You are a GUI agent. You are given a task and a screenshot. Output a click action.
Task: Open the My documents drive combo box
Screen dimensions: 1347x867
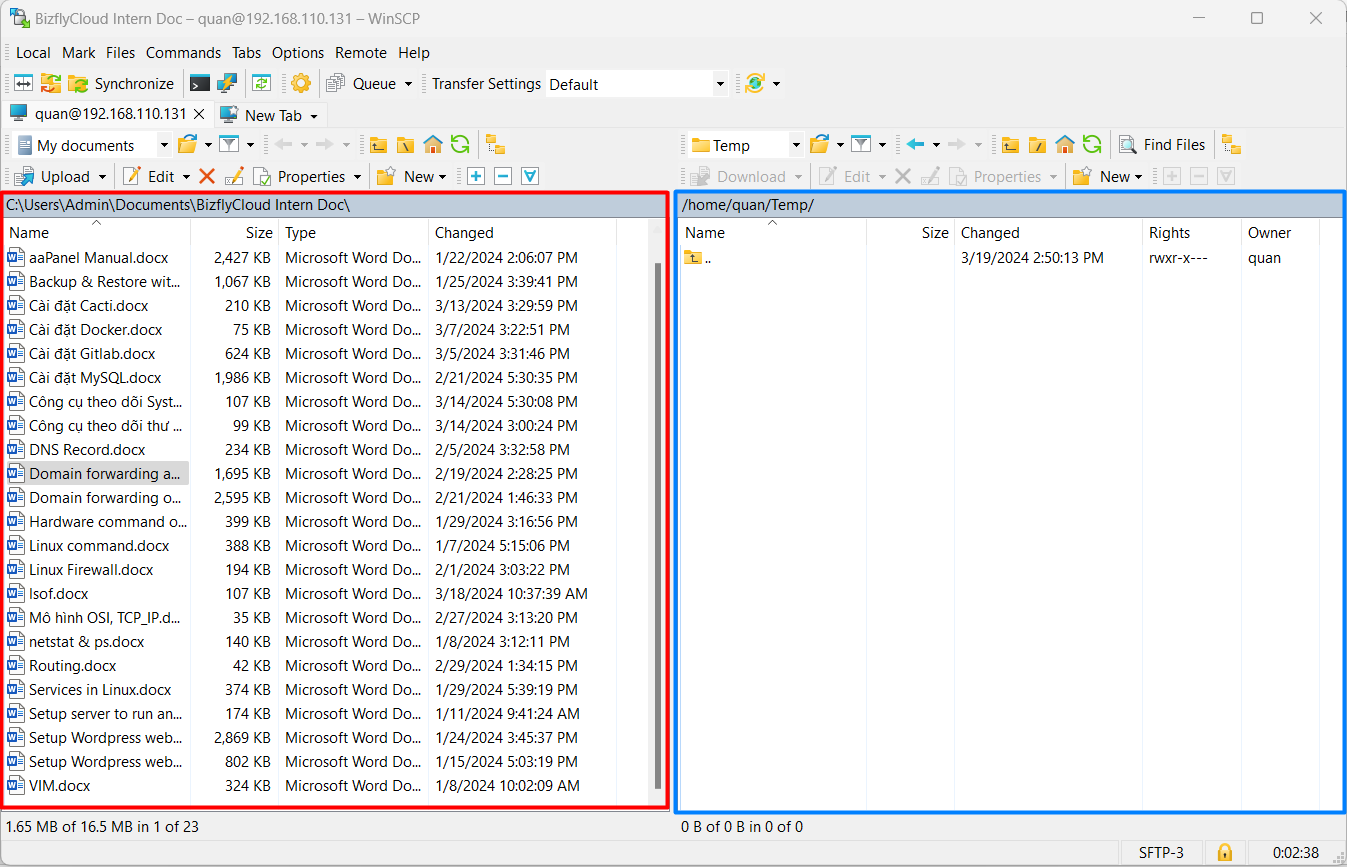click(93, 145)
